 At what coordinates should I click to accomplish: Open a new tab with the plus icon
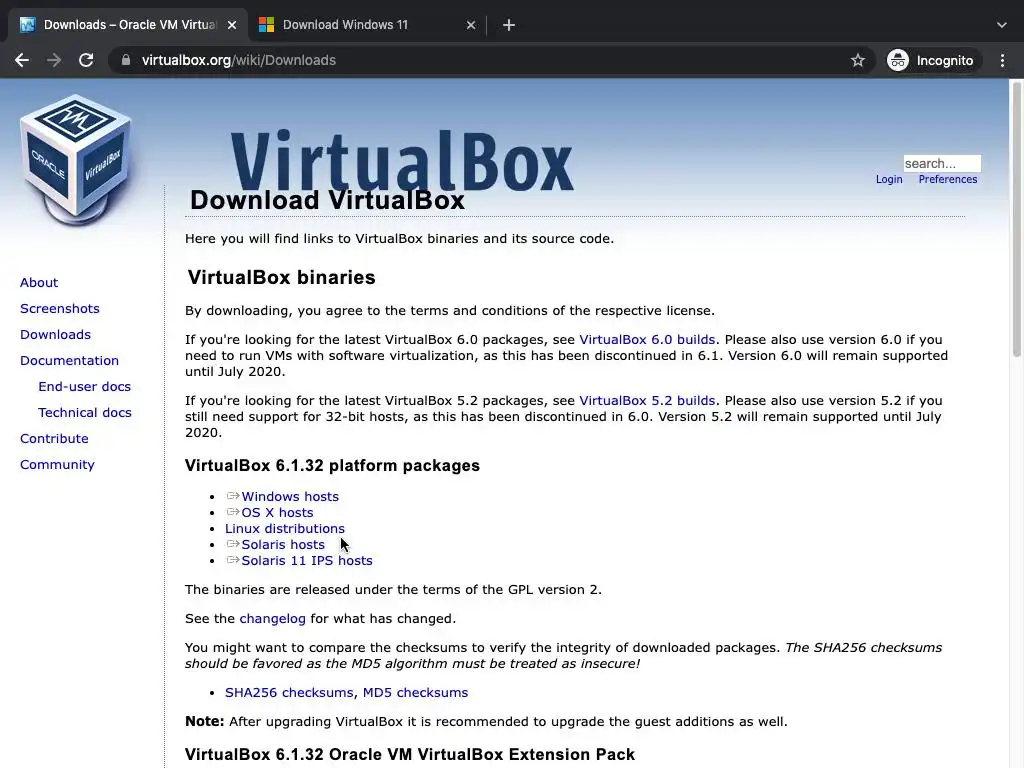click(509, 25)
